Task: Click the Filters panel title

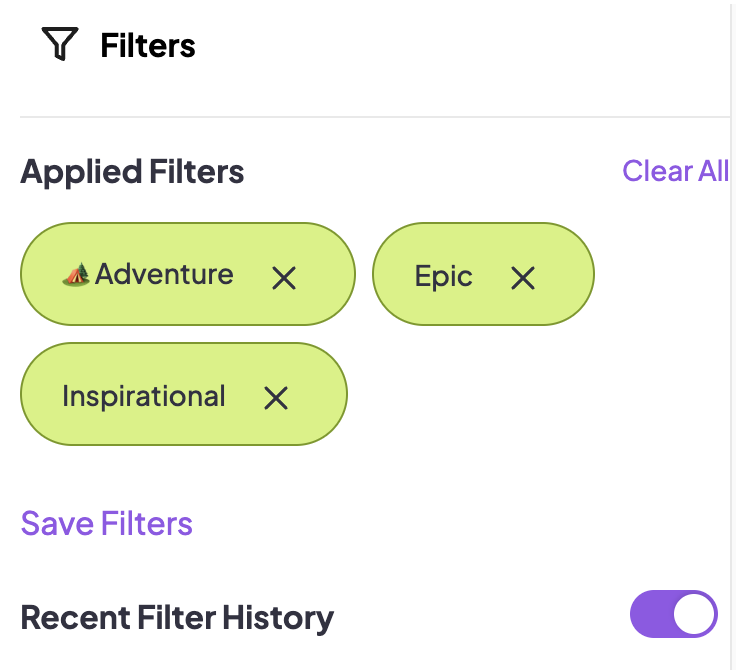Action: pyautogui.click(x=148, y=45)
